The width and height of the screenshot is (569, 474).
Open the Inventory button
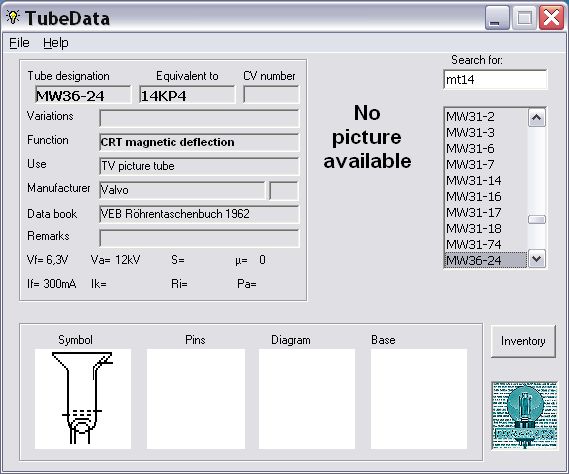[523, 341]
